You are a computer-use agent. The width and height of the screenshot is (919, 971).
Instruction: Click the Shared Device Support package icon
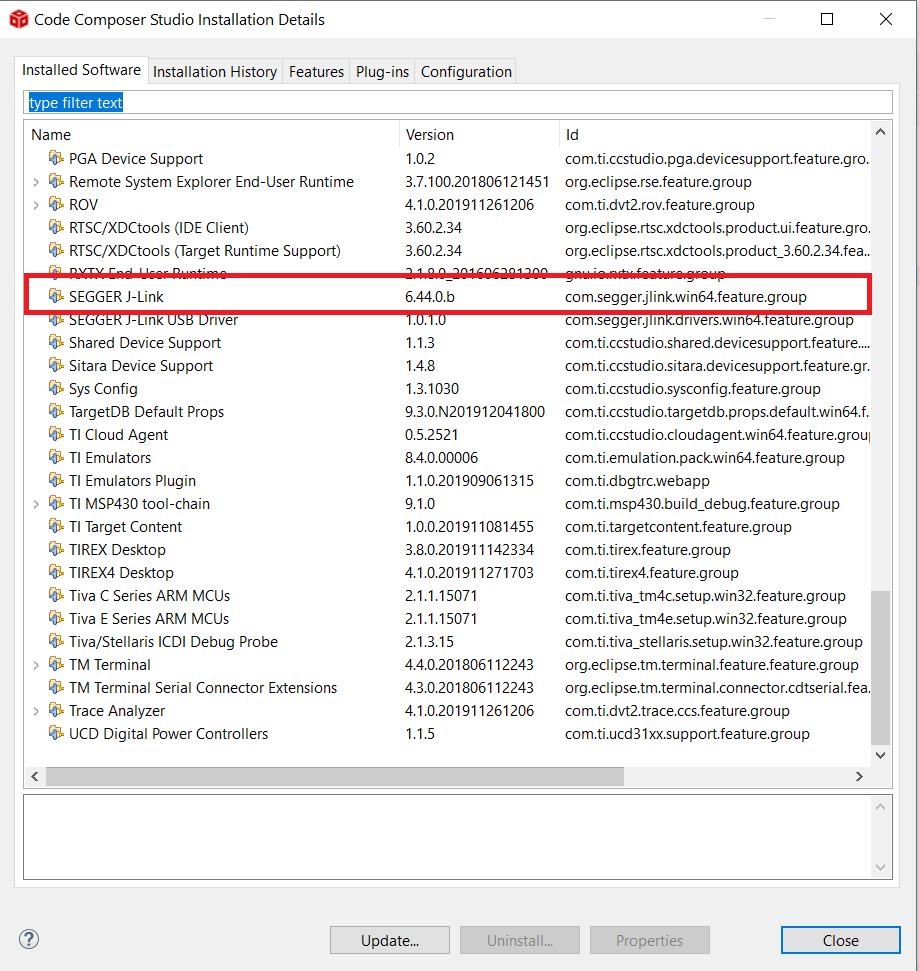[x=56, y=342]
